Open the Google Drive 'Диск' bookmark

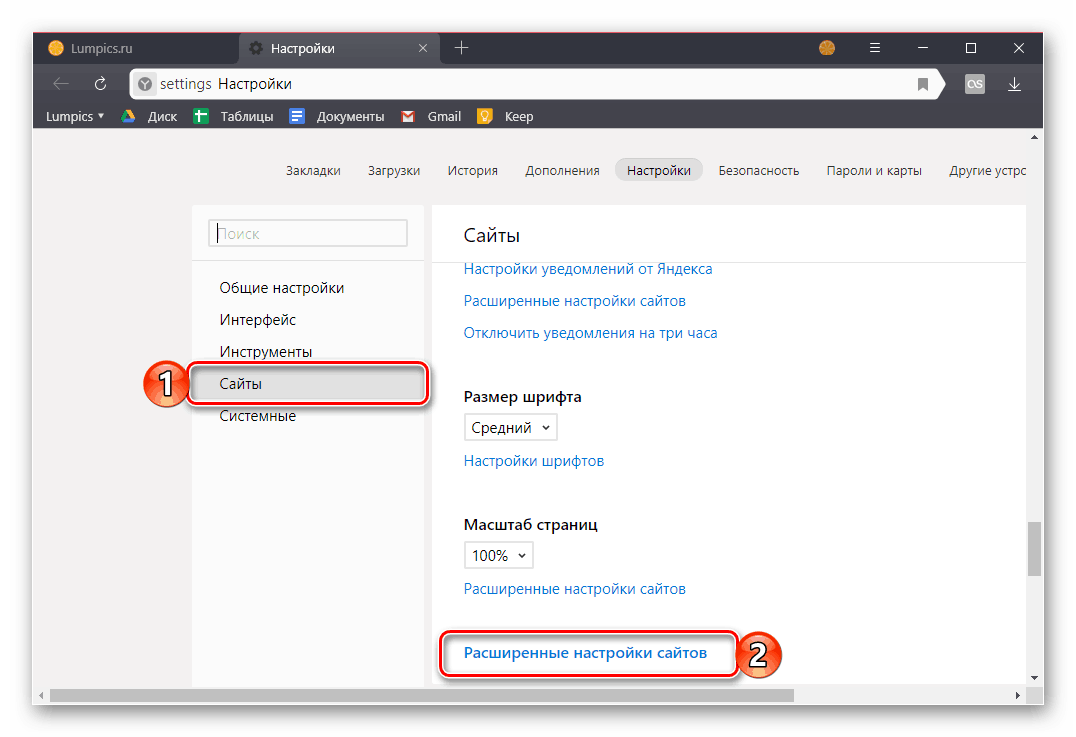click(x=150, y=116)
